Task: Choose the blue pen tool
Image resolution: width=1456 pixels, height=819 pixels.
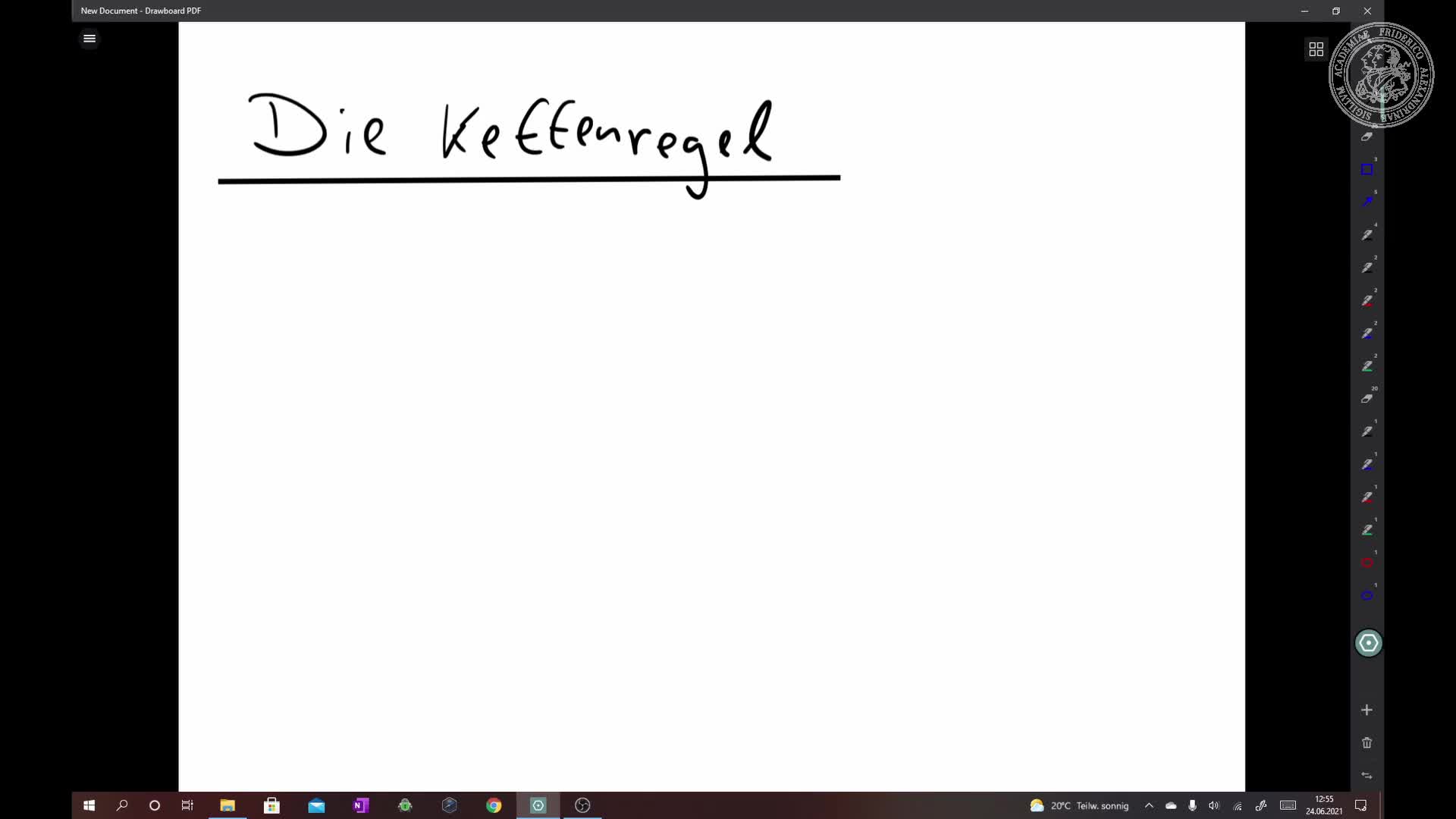Action: point(1368,331)
